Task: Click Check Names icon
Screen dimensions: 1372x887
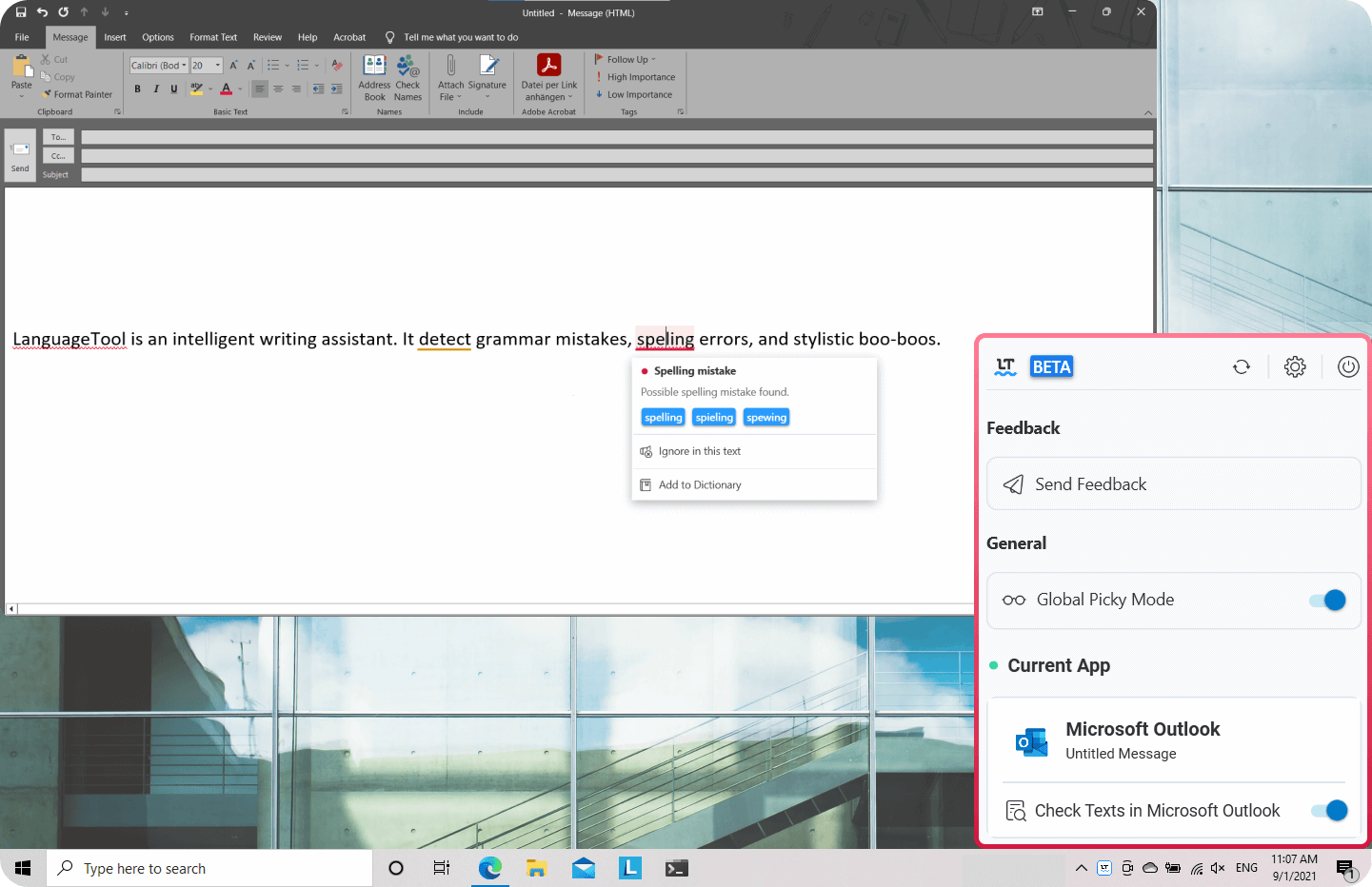Action: 408,77
